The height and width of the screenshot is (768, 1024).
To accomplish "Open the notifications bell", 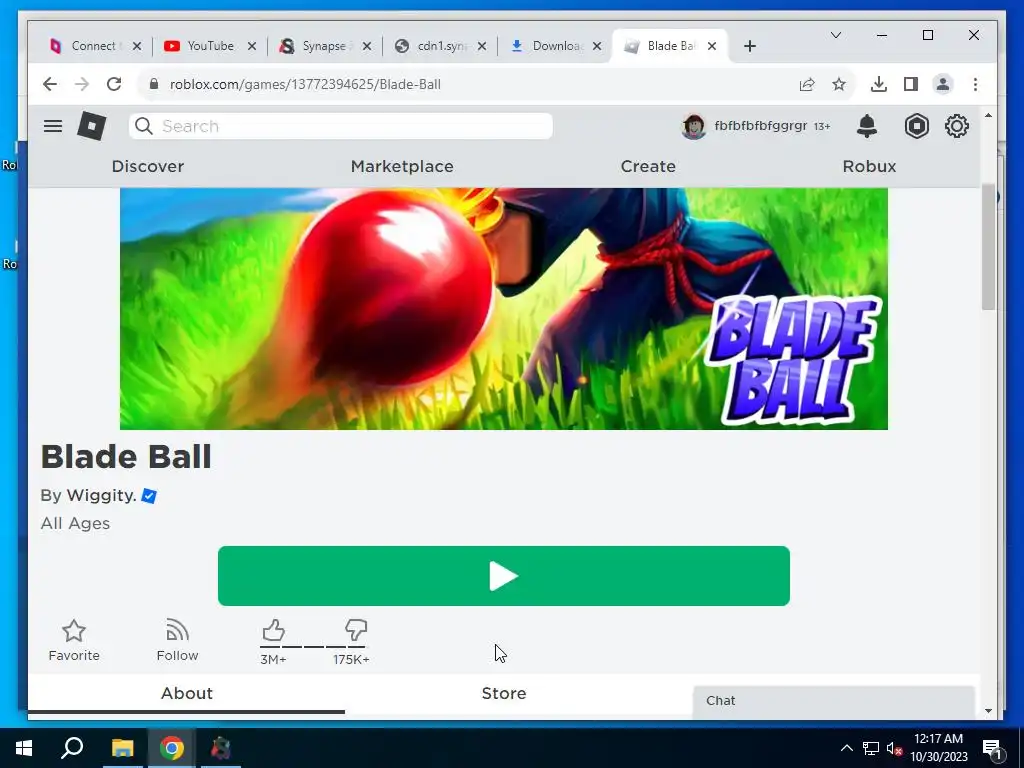I will point(867,126).
